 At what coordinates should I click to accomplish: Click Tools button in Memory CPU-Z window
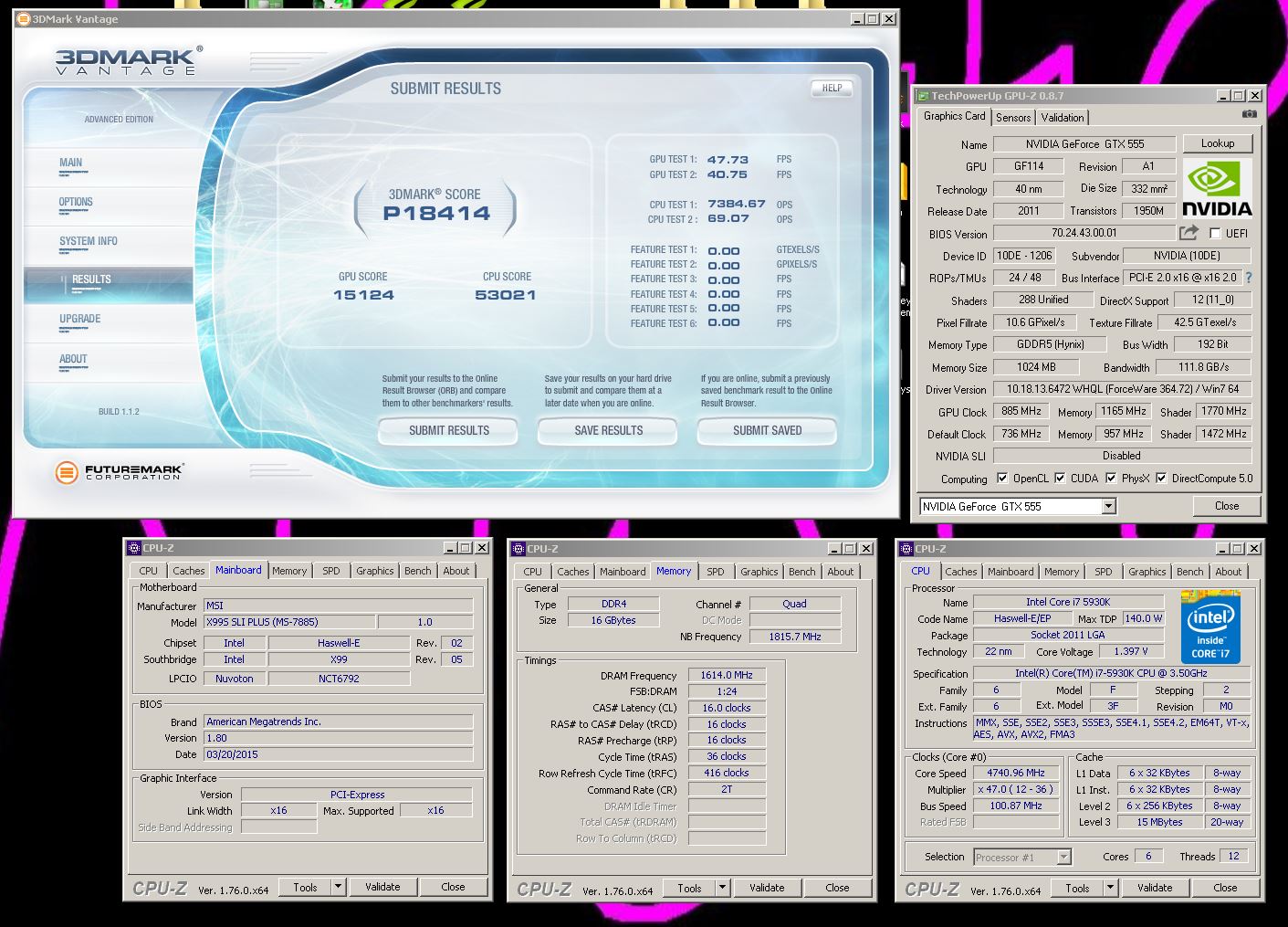(x=689, y=887)
